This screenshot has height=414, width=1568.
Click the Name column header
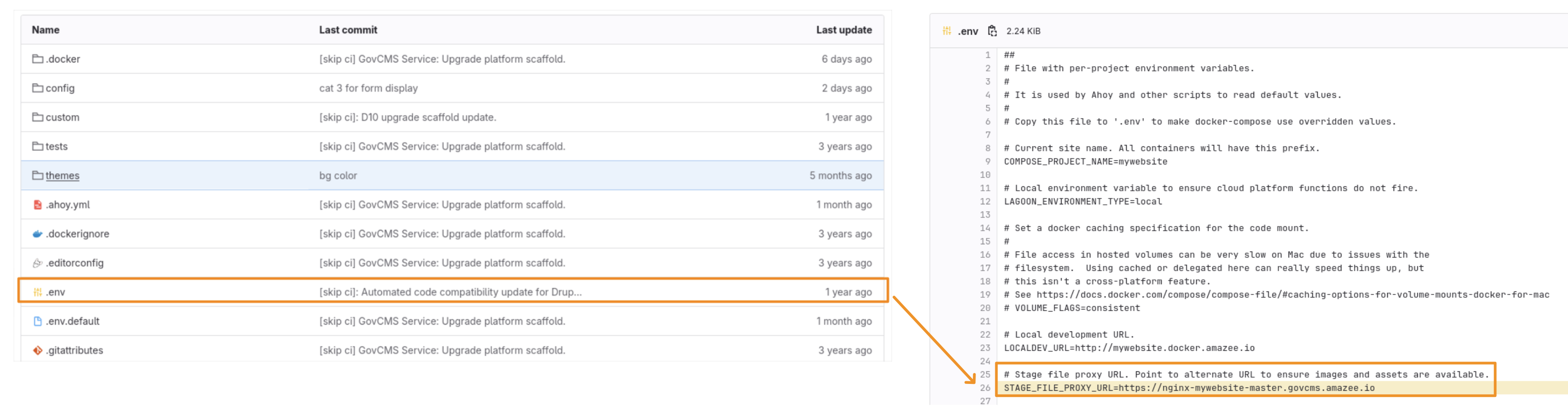coord(46,30)
